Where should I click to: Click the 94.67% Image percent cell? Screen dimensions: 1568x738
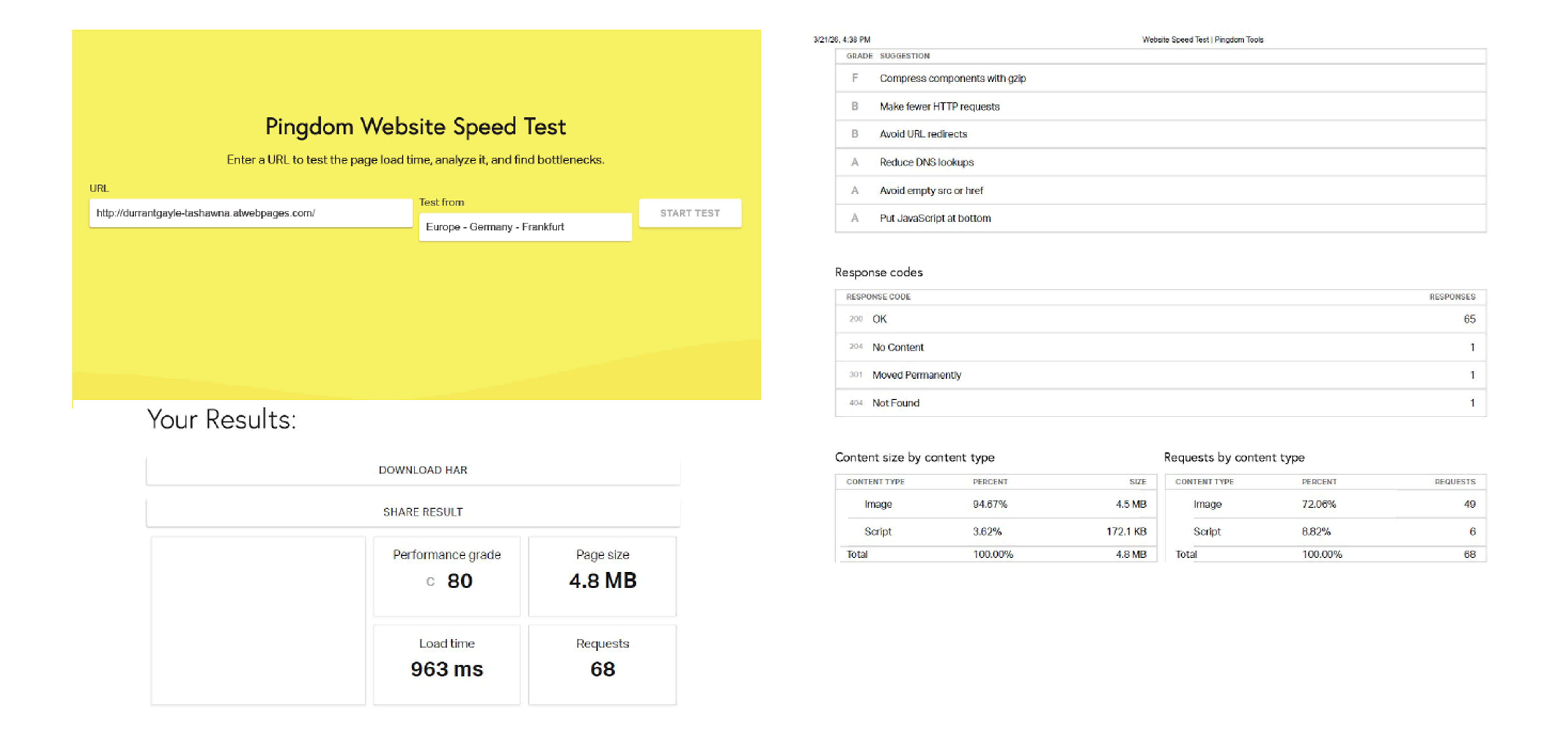tap(990, 504)
